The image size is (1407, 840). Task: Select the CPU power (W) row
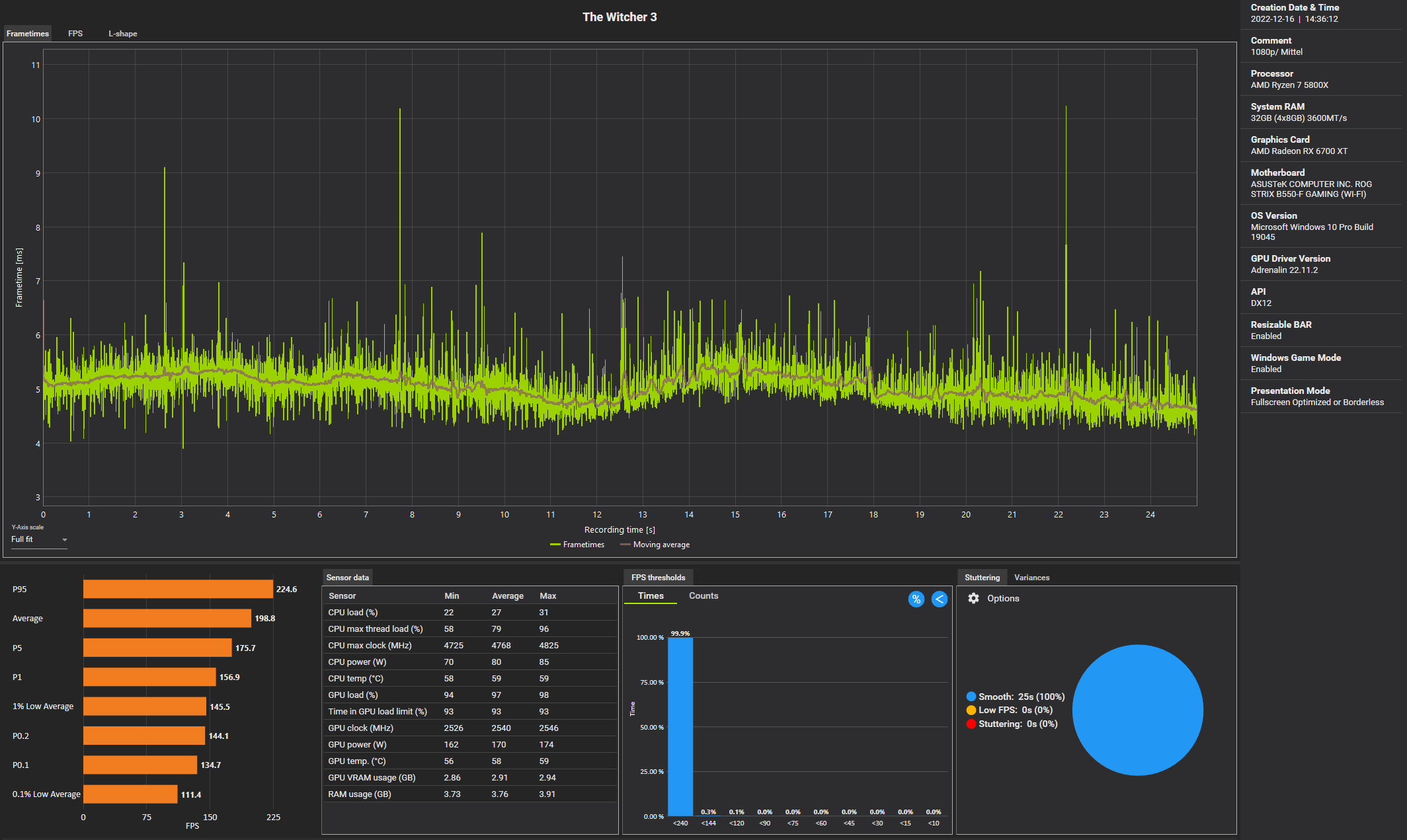(x=470, y=662)
